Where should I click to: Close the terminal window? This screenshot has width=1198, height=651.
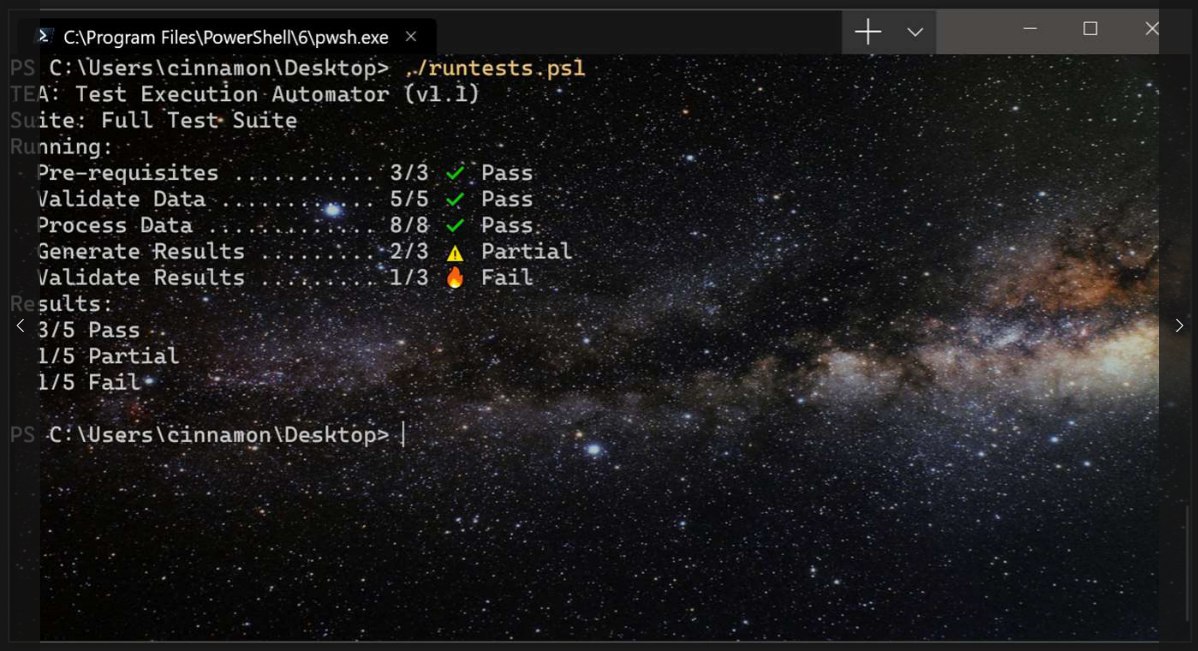coord(1151,29)
